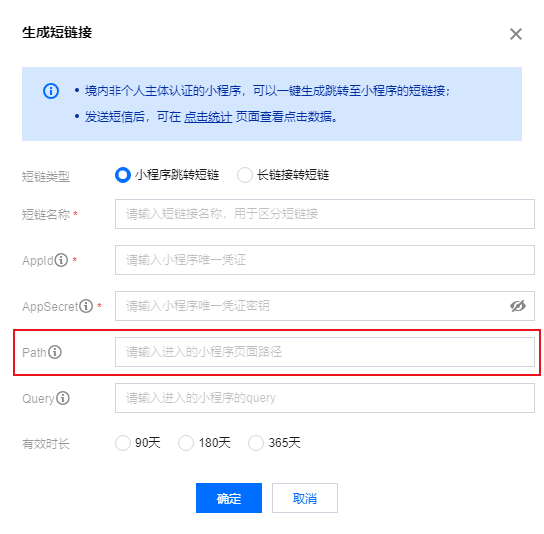Click the Path info icon

pos(55,352)
